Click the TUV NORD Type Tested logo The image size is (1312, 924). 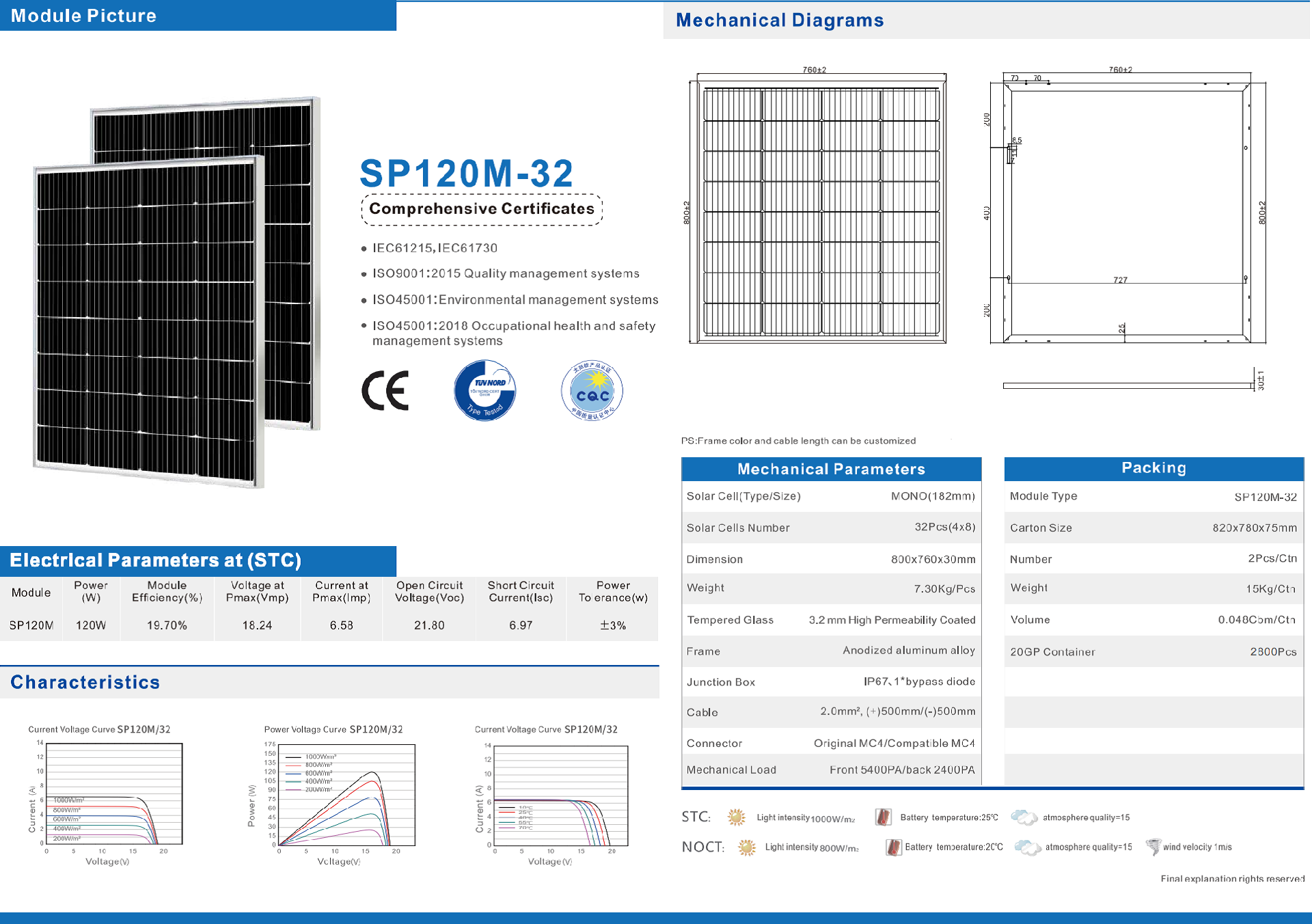point(485,390)
